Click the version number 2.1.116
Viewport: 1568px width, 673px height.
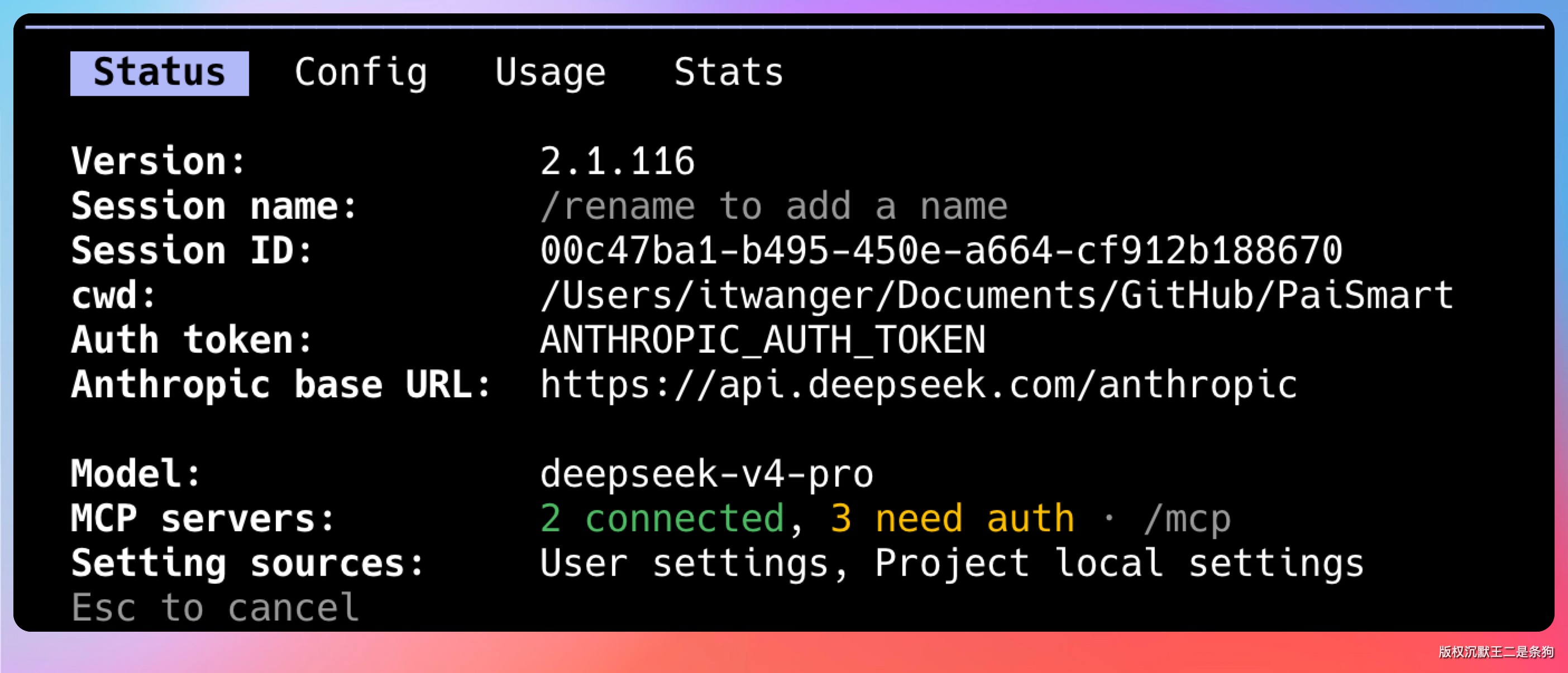[x=616, y=162]
